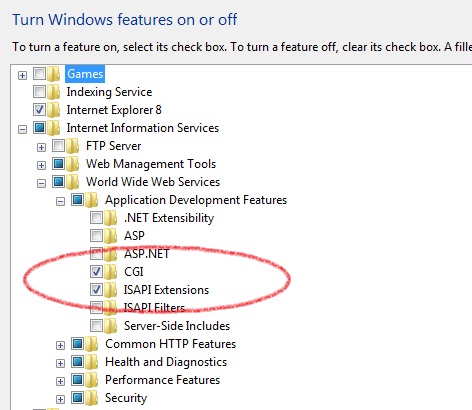The image size is (472, 410).
Task: Collapse the World Wide Web Services node
Action: [41, 183]
